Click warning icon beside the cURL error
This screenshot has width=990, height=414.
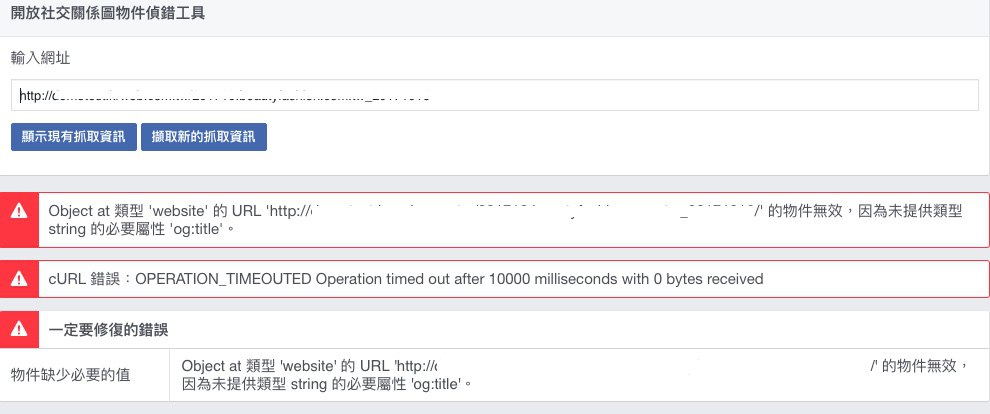[18, 279]
